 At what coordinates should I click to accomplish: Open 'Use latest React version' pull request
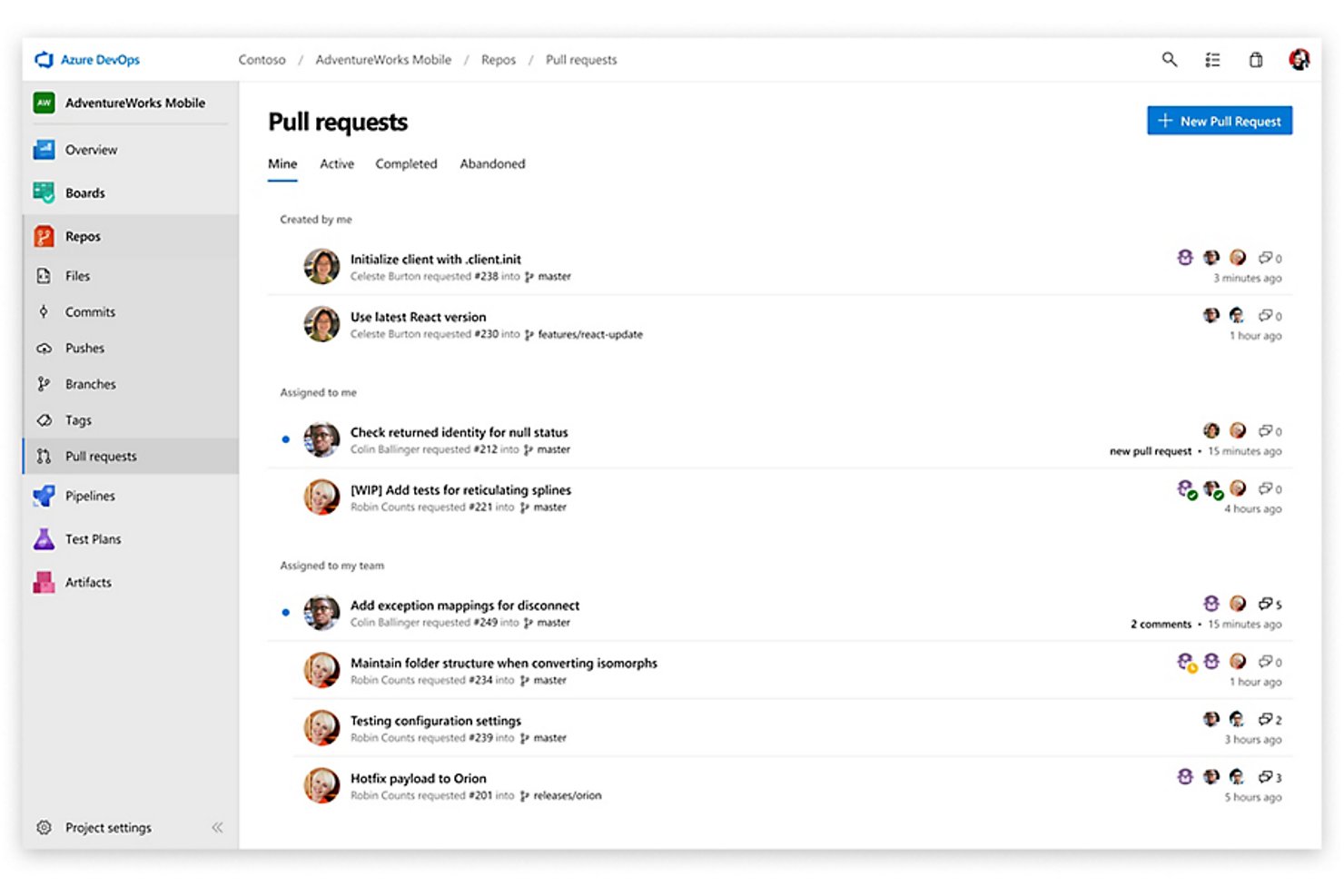point(419,317)
